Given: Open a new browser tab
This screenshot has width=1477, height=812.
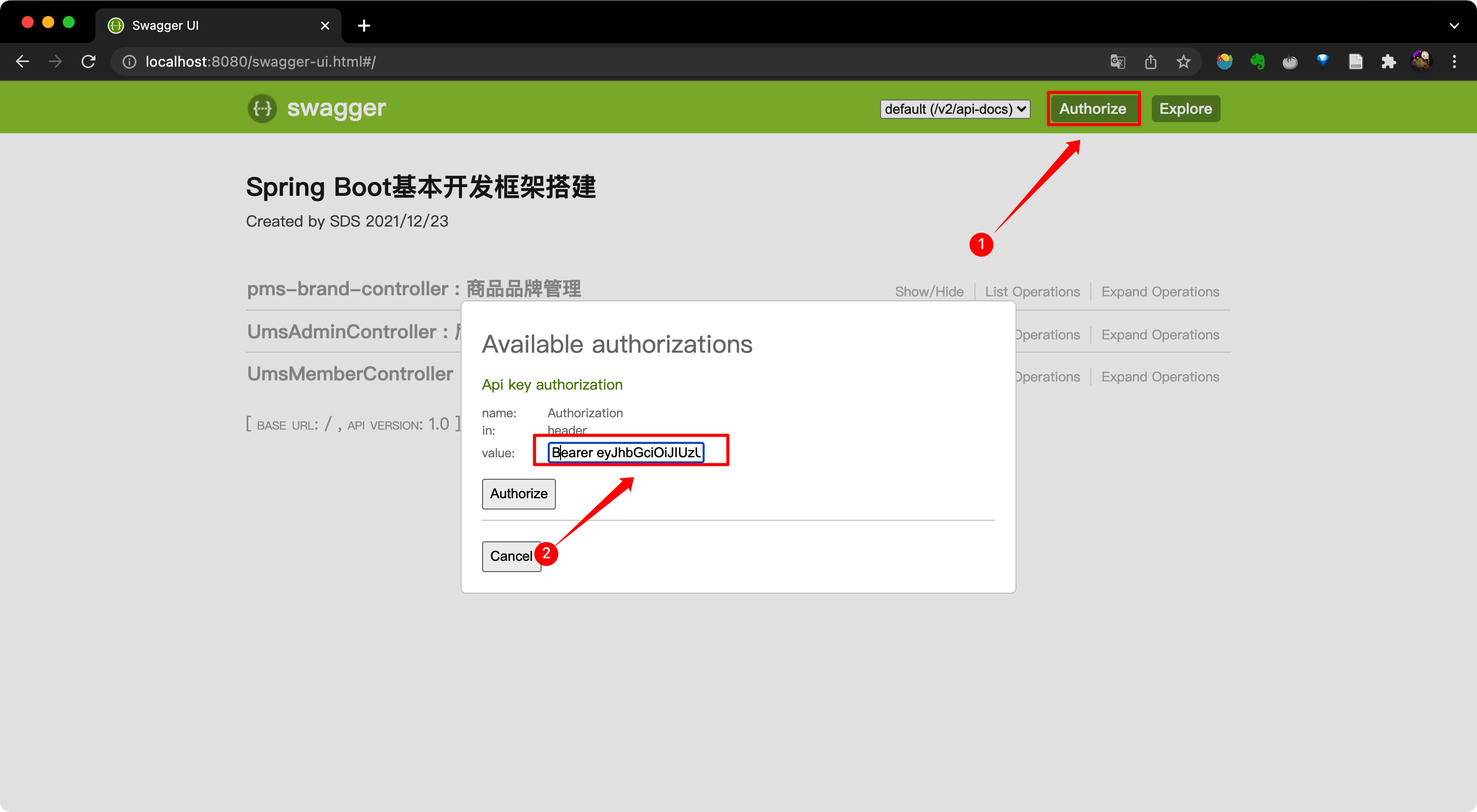Looking at the screenshot, I should (364, 25).
